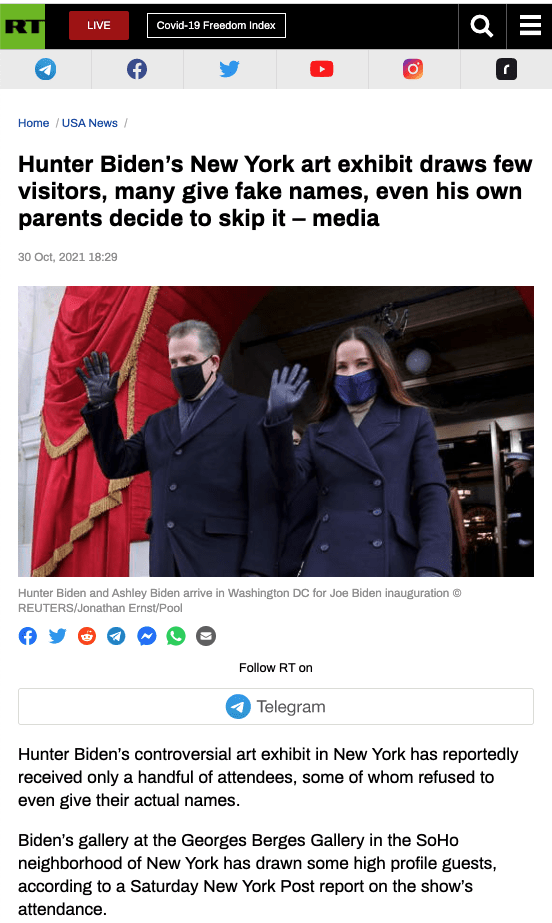Click the red LIVE button
The width and height of the screenshot is (552, 923).
point(99,26)
